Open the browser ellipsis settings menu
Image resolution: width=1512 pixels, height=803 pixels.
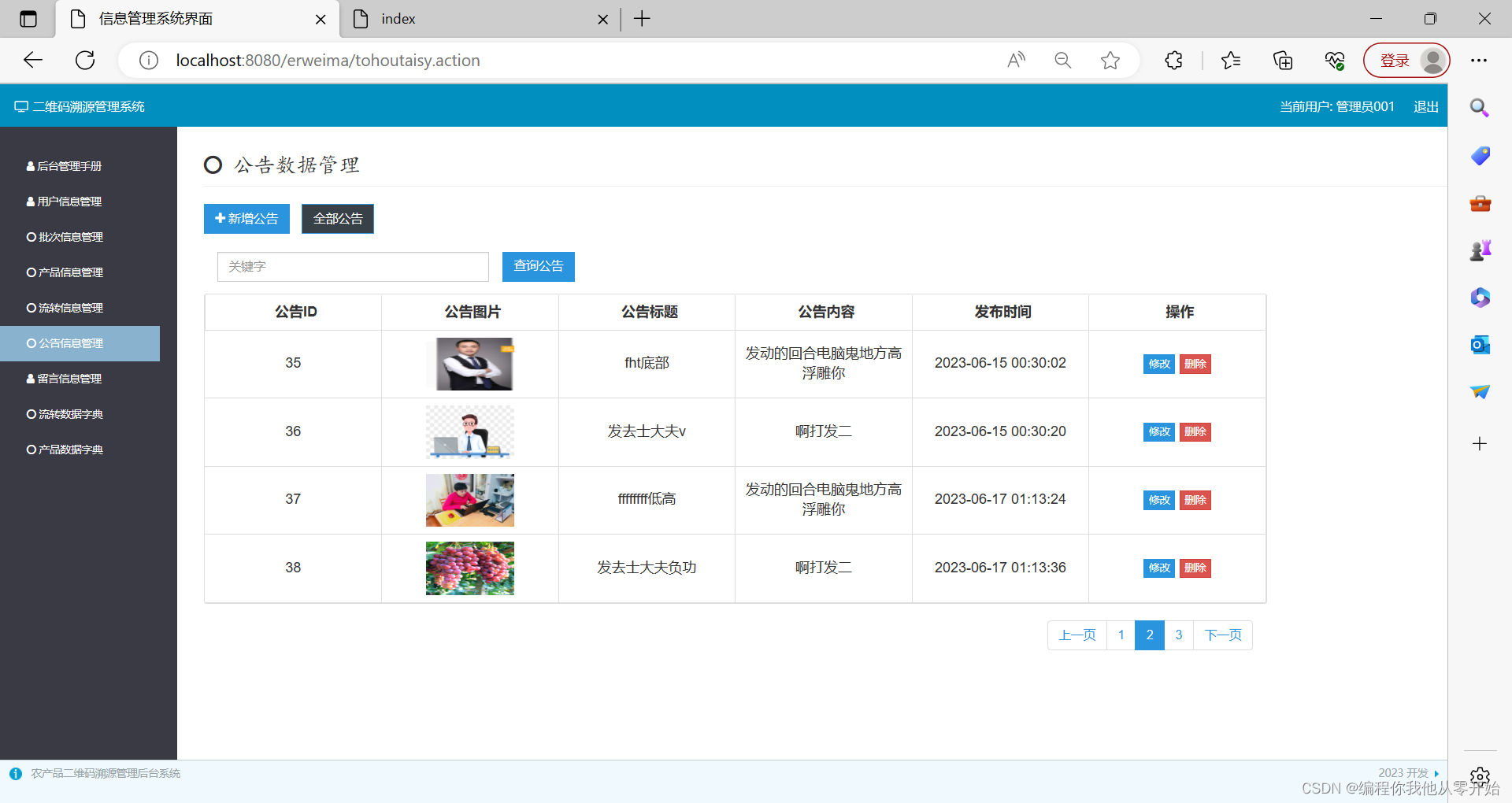pos(1479,60)
